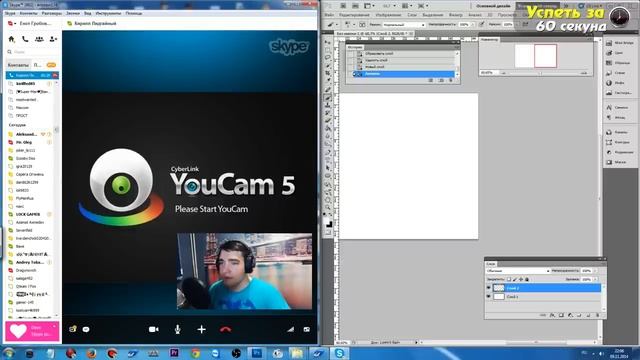The image size is (640, 360).
Task: Open the chat bubble icon in Skype call bar
Action: click(x=86, y=329)
